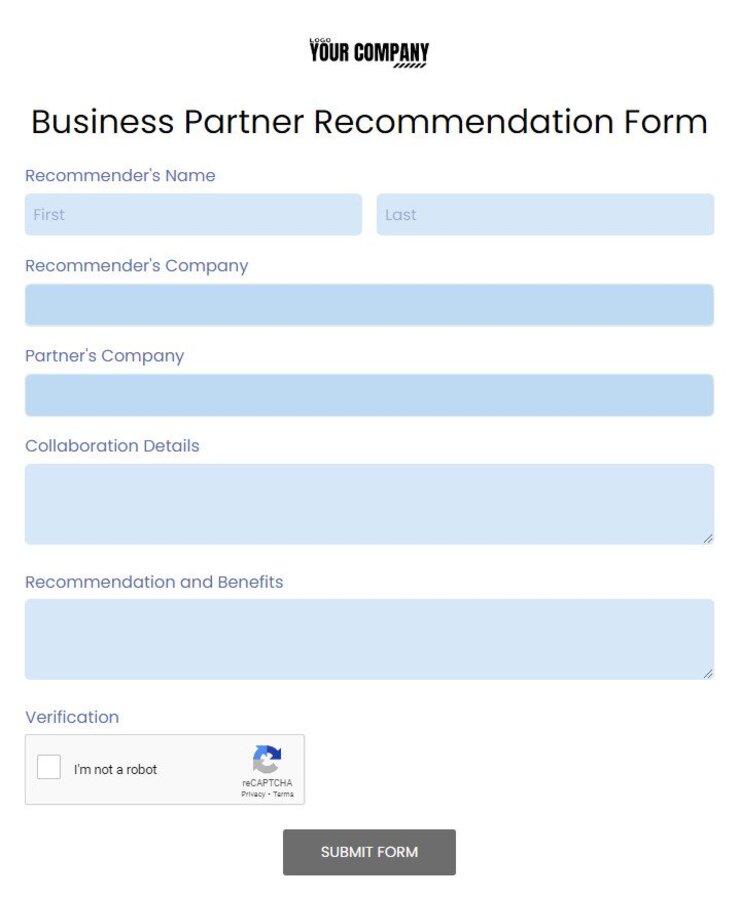Image resolution: width=740 pixels, height=900 pixels.
Task: Click the Submit Form button
Action: pos(370,852)
